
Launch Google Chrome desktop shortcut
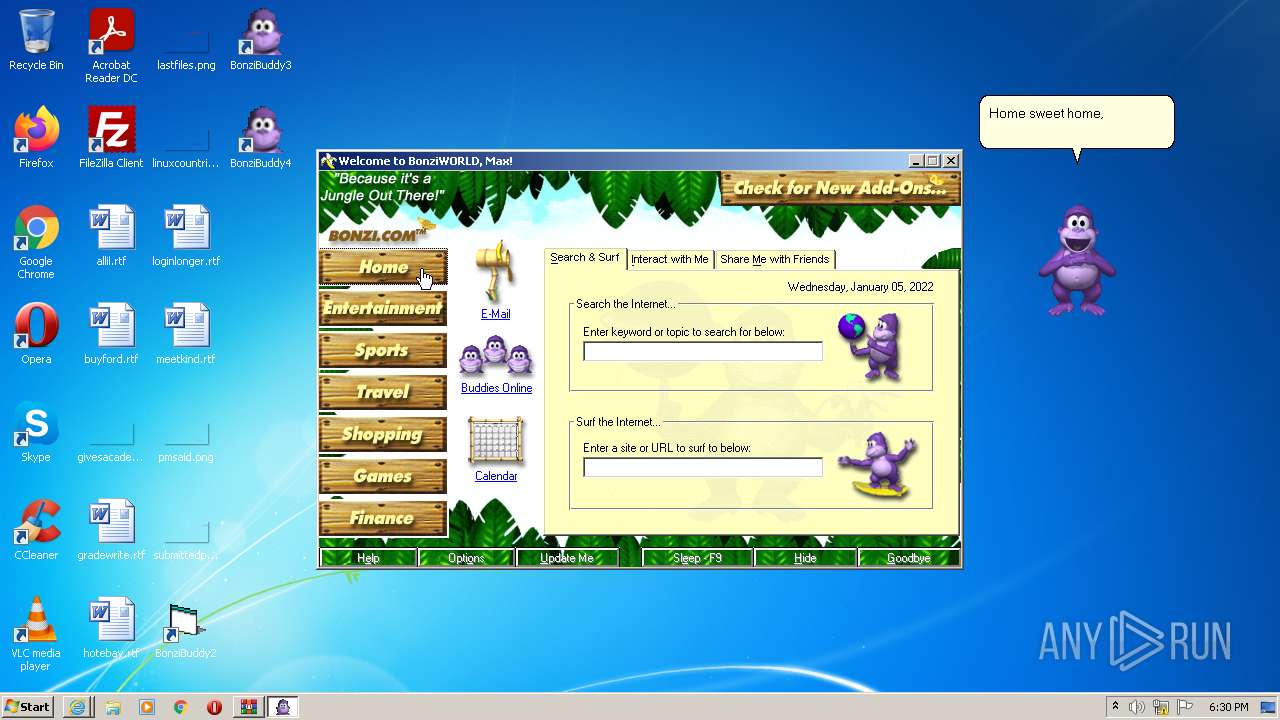36,242
